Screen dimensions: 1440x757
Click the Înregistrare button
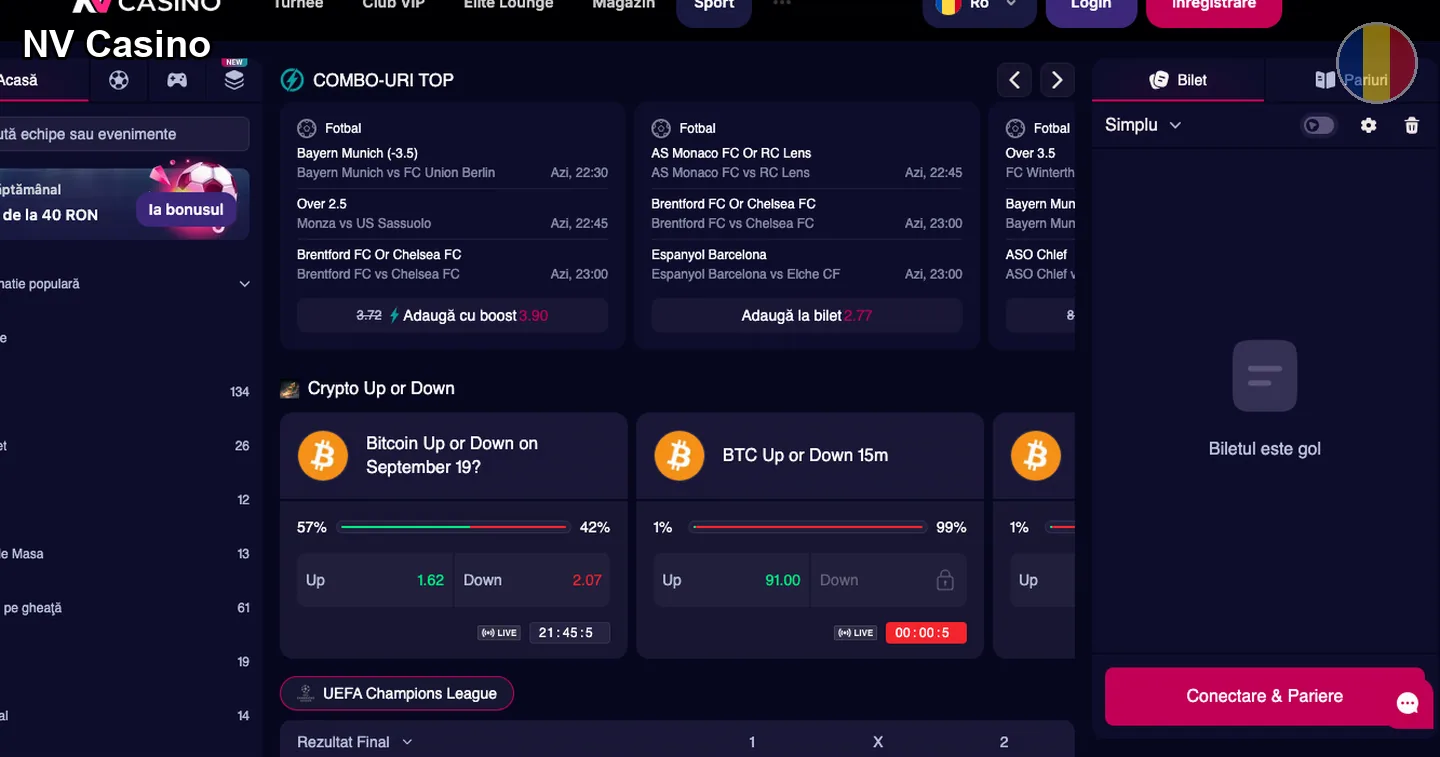pos(1214,6)
